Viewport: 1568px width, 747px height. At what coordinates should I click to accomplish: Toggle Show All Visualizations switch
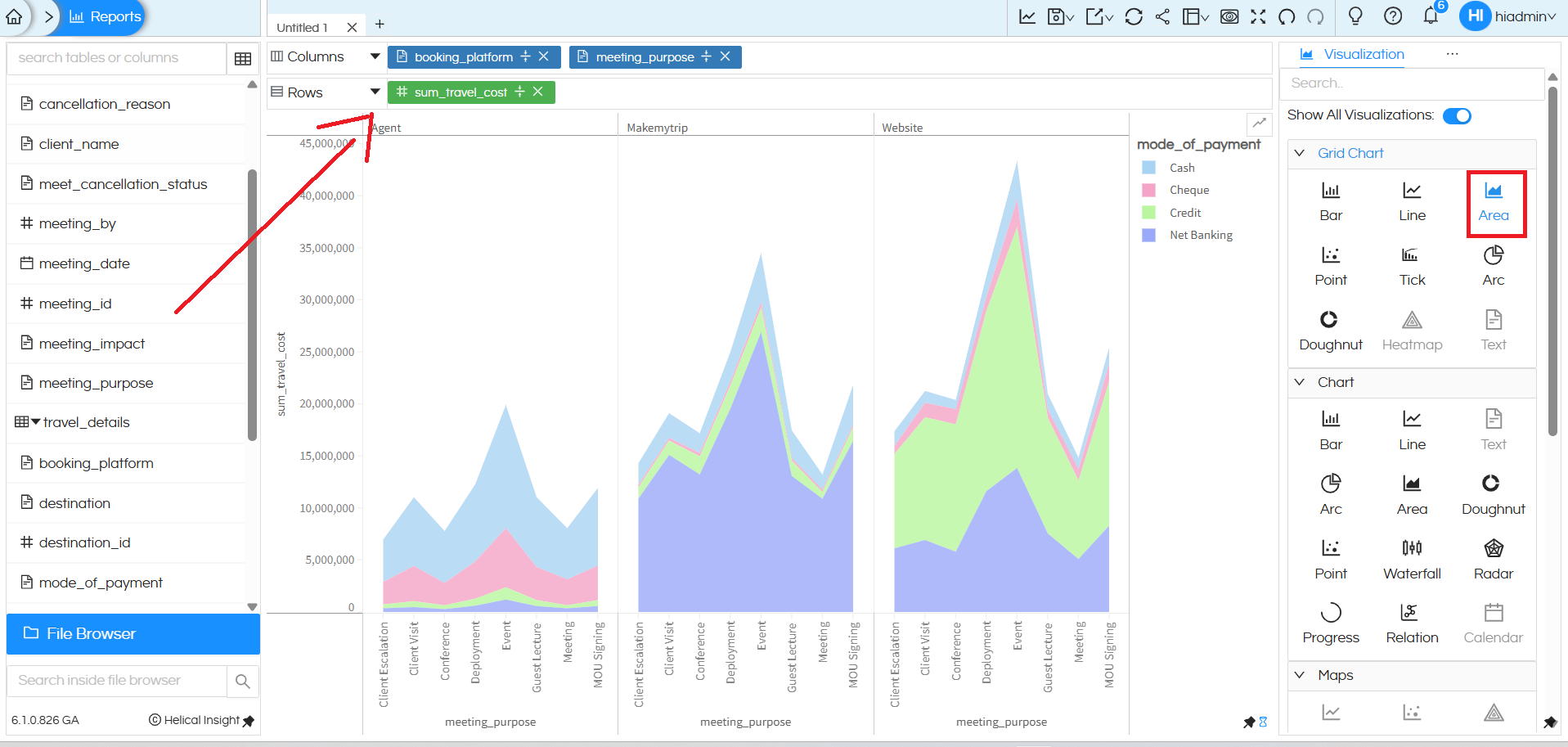[x=1457, y=115]
